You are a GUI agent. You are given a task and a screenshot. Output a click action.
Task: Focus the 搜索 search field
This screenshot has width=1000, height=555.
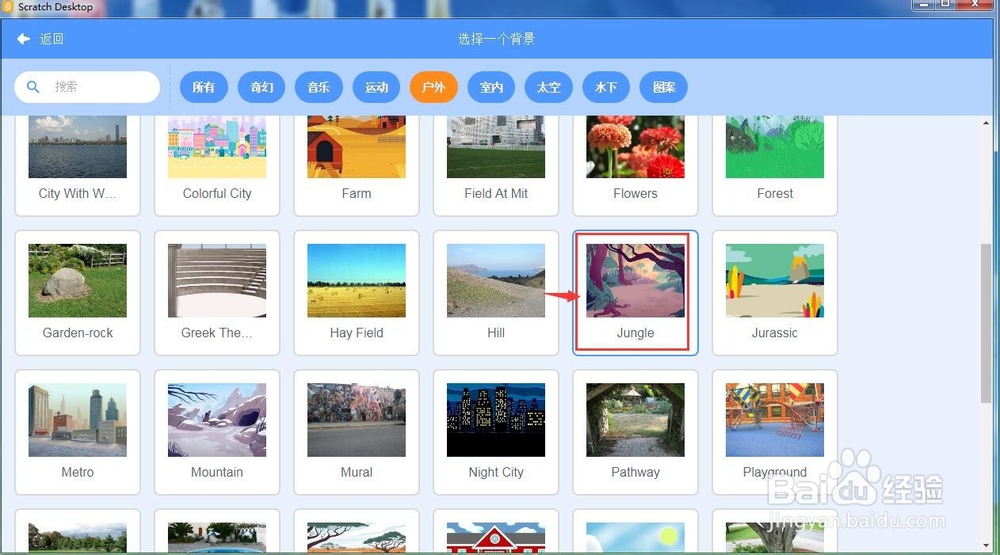point(87,87)
